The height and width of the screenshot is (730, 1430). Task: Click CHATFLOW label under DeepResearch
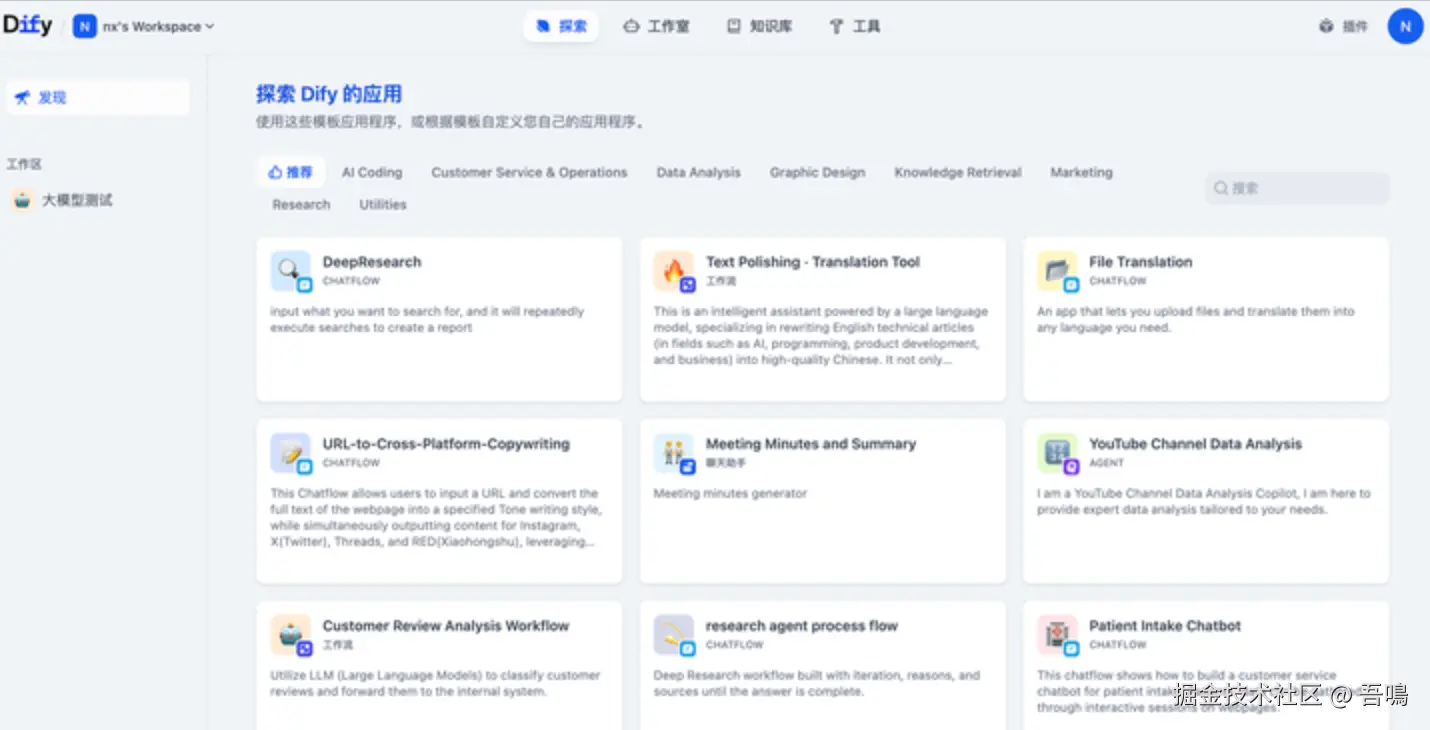click(351, 281)
